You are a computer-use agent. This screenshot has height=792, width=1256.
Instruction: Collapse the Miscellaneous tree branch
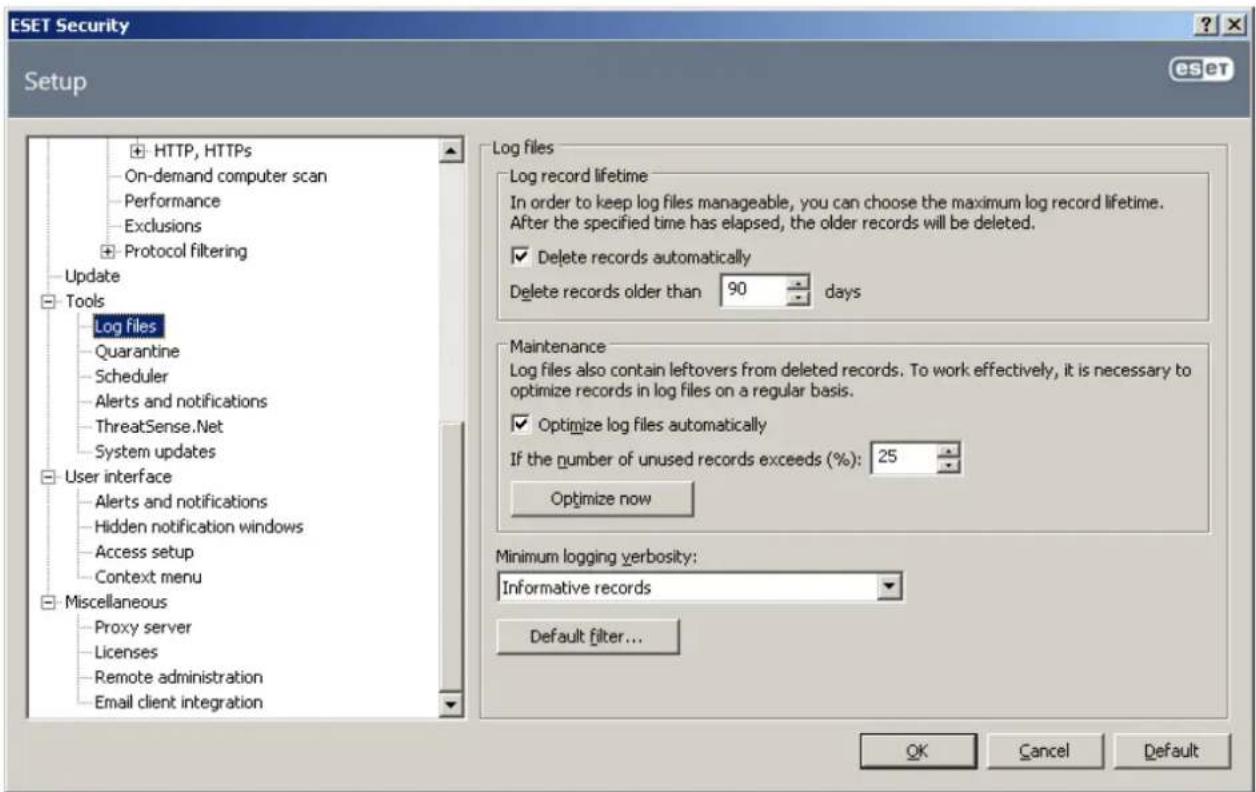click(49, 602)
